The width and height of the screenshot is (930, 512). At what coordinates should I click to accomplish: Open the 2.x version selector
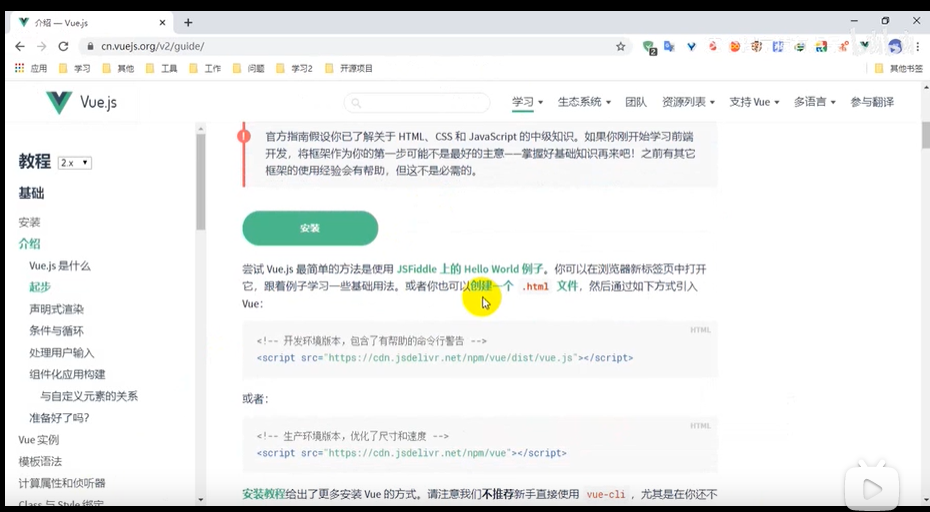[x=75, y=163]
